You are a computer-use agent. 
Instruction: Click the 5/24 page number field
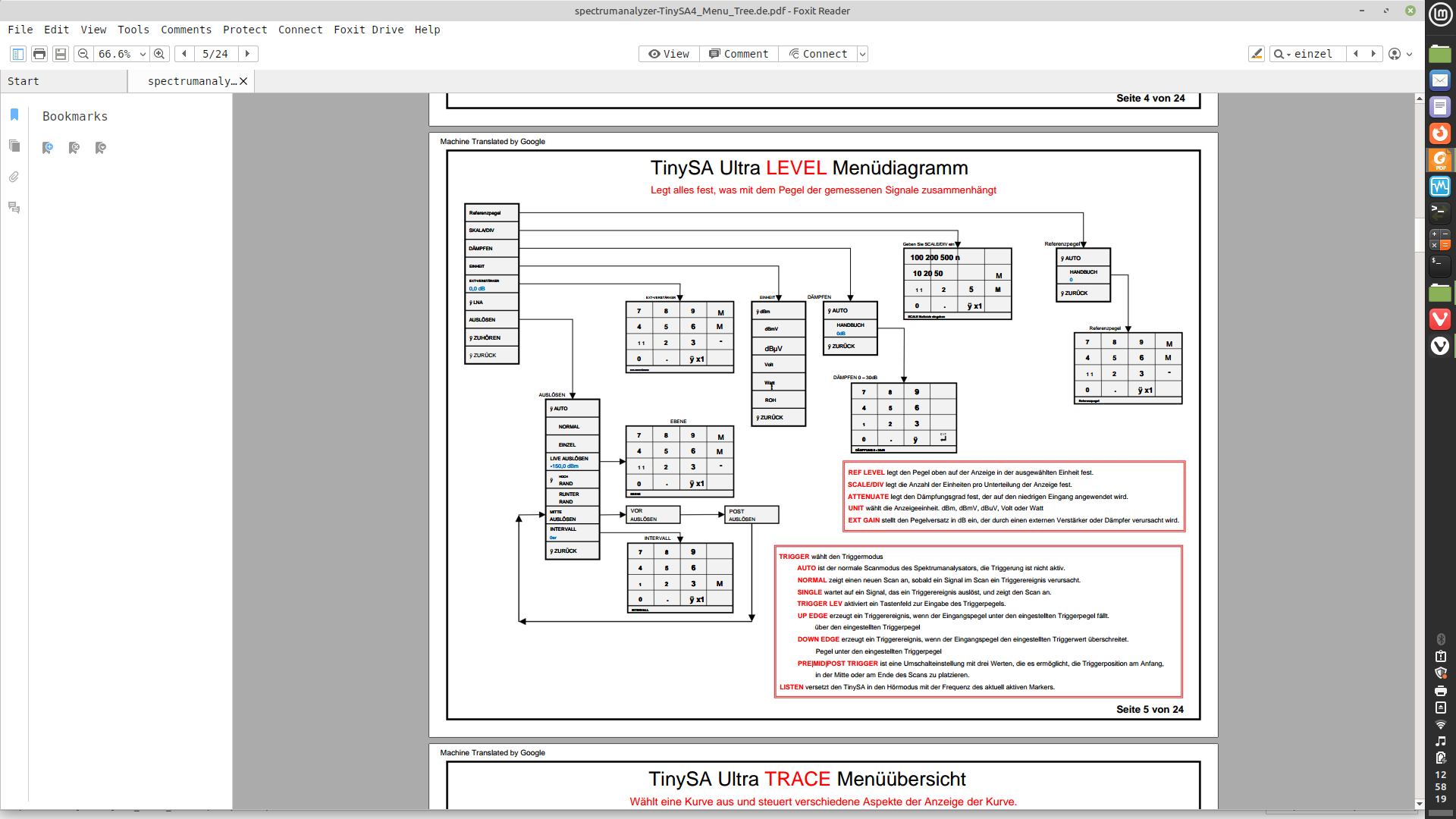click(x=215, y=54)
